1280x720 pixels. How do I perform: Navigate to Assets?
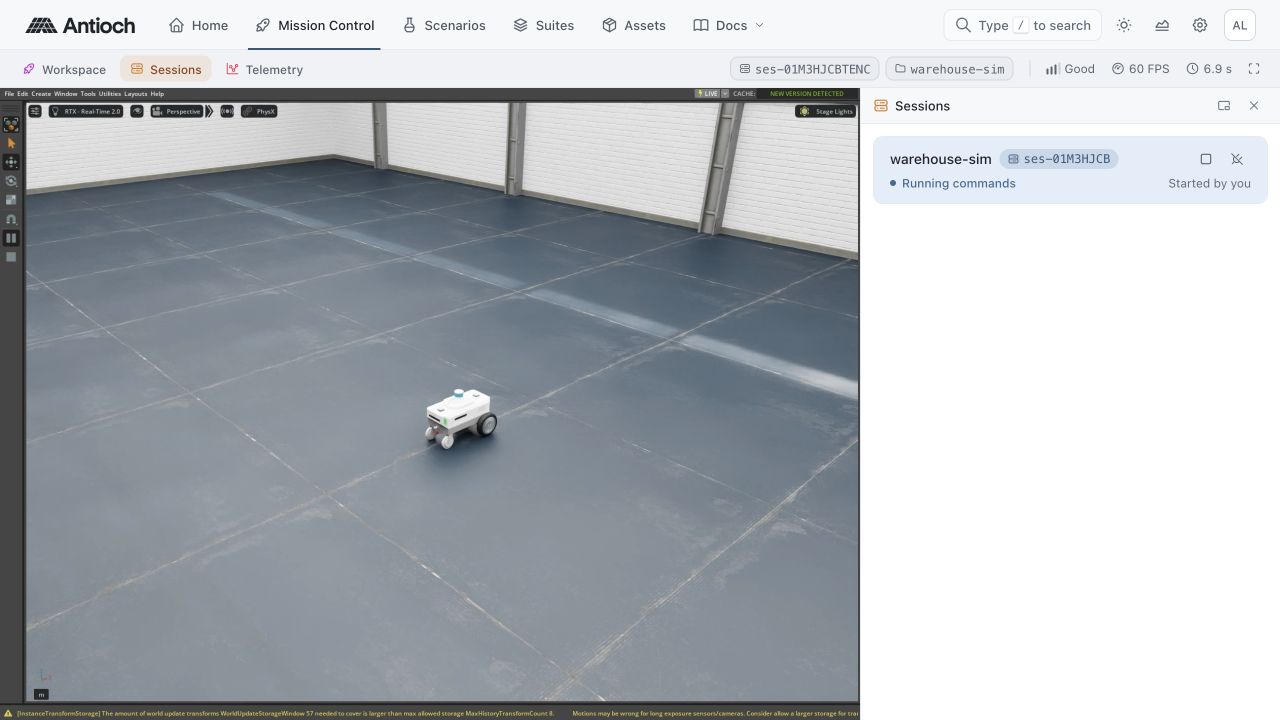coord(634,25)
